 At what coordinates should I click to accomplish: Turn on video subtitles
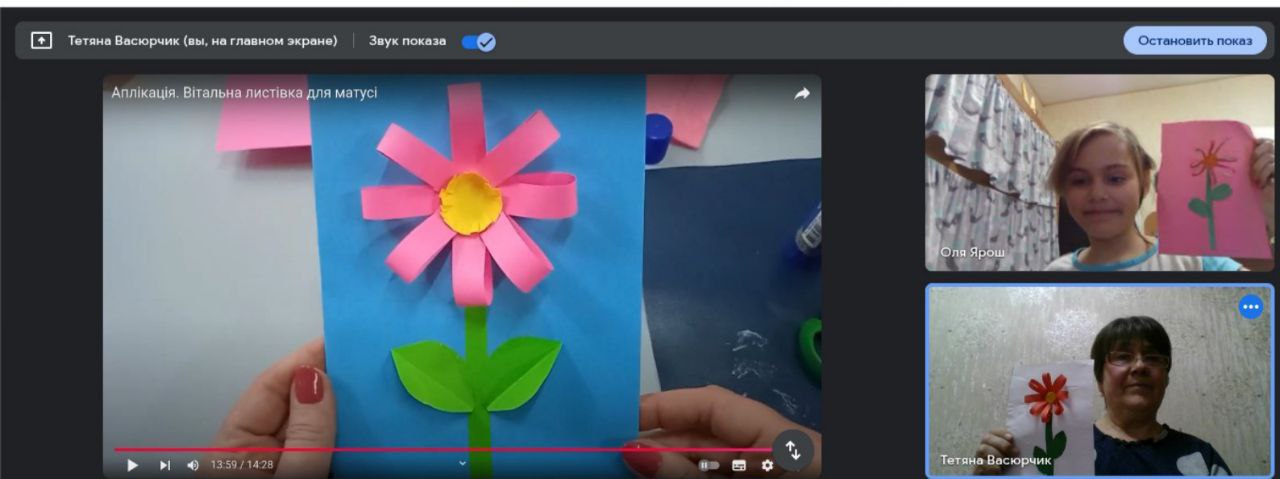(739, 465)
